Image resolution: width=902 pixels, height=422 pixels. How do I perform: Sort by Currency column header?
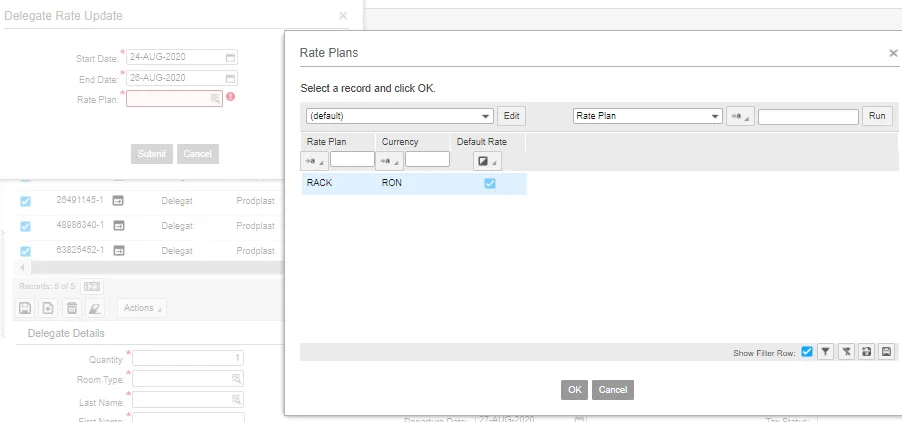pyautogui.click(x=400, y=141)
